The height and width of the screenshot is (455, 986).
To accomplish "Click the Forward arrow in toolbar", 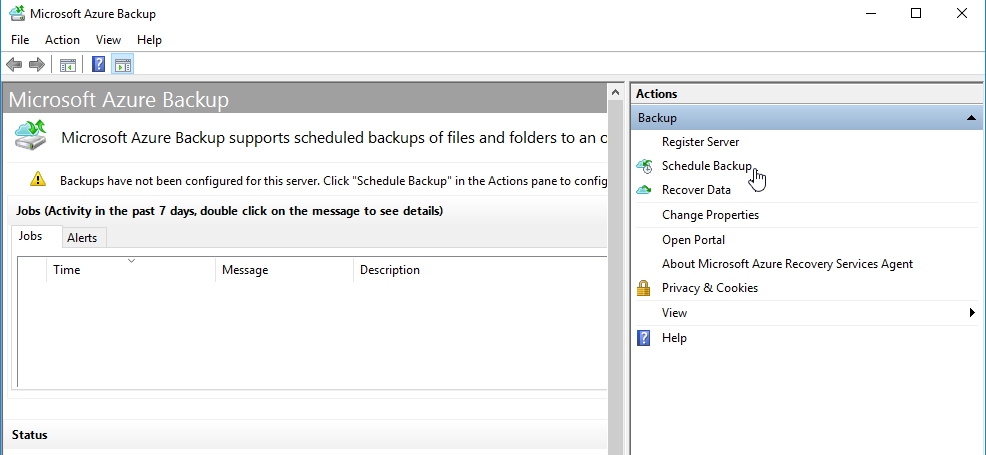I will (37, 65).
